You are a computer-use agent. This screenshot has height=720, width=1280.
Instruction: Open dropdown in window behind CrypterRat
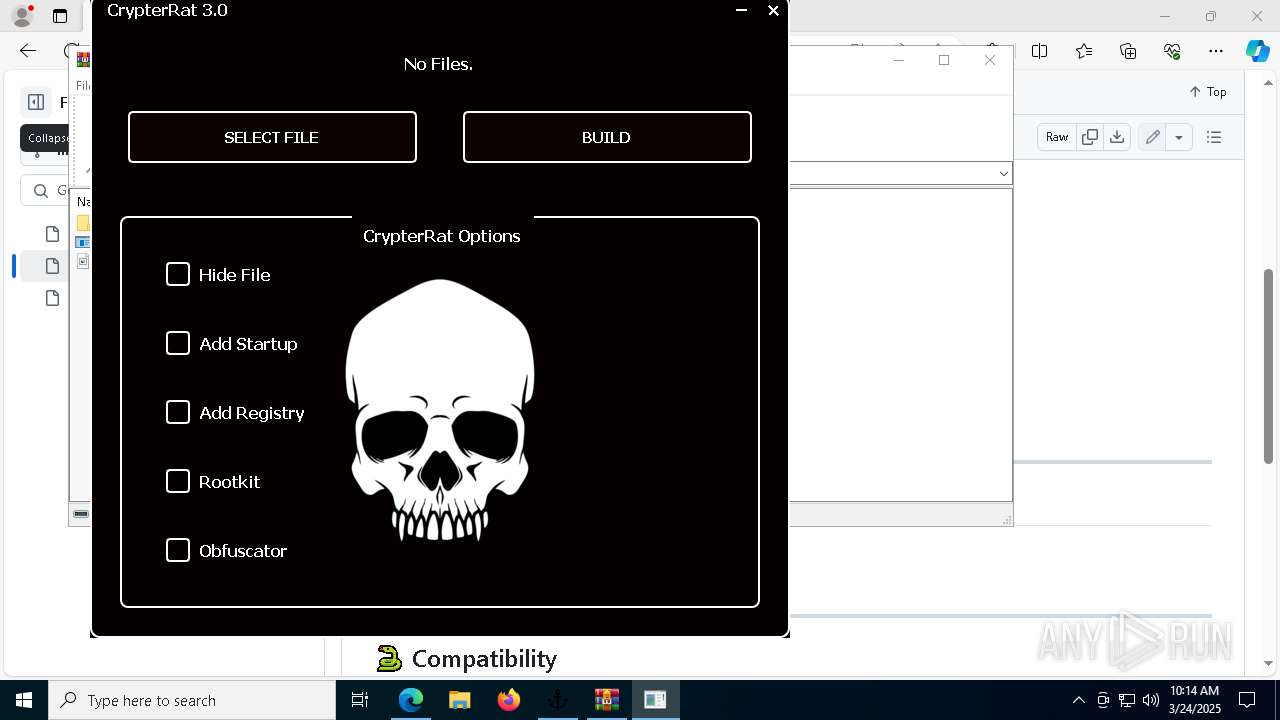pos(1003,173)
